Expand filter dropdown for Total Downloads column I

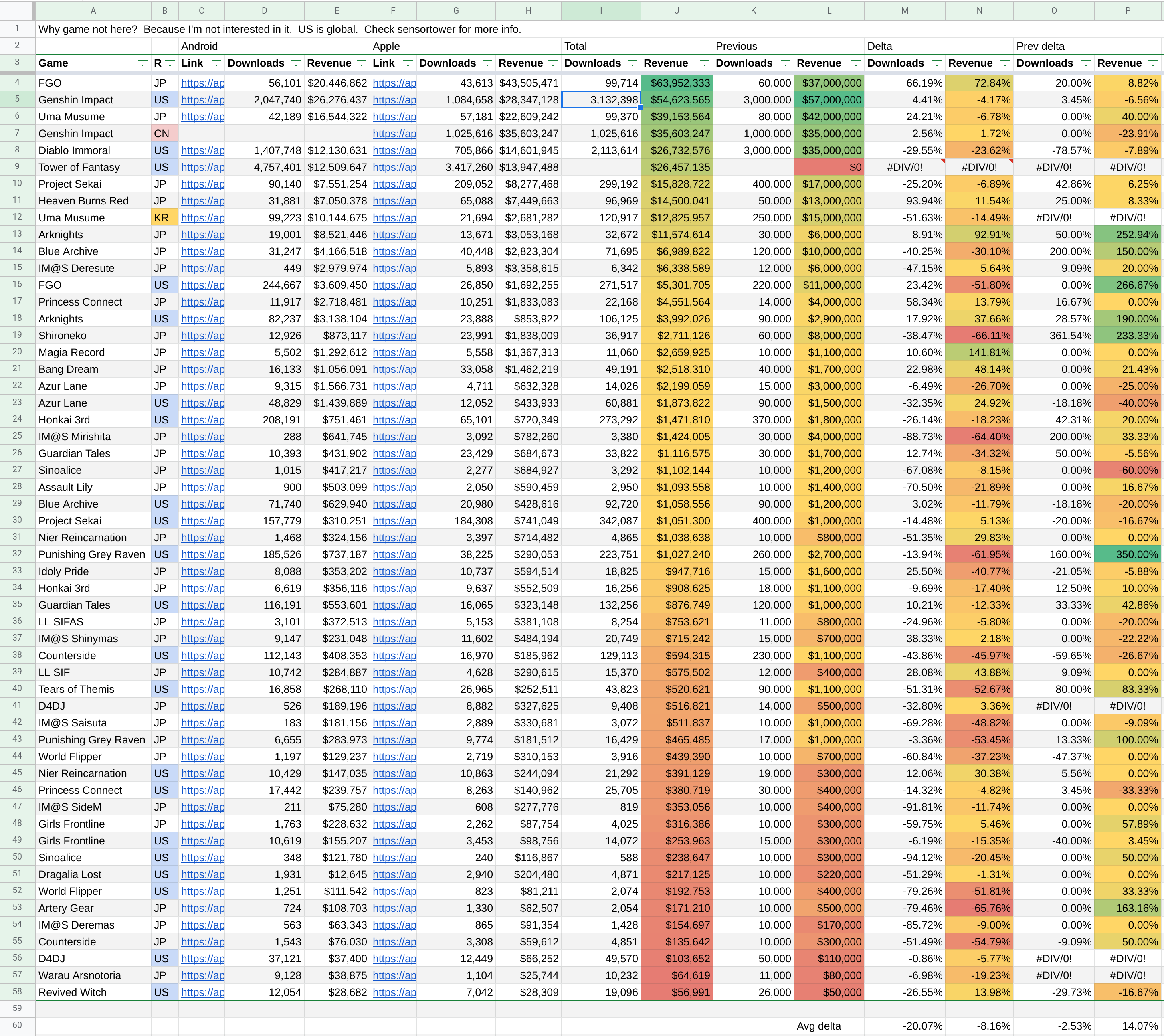point(632,63)
